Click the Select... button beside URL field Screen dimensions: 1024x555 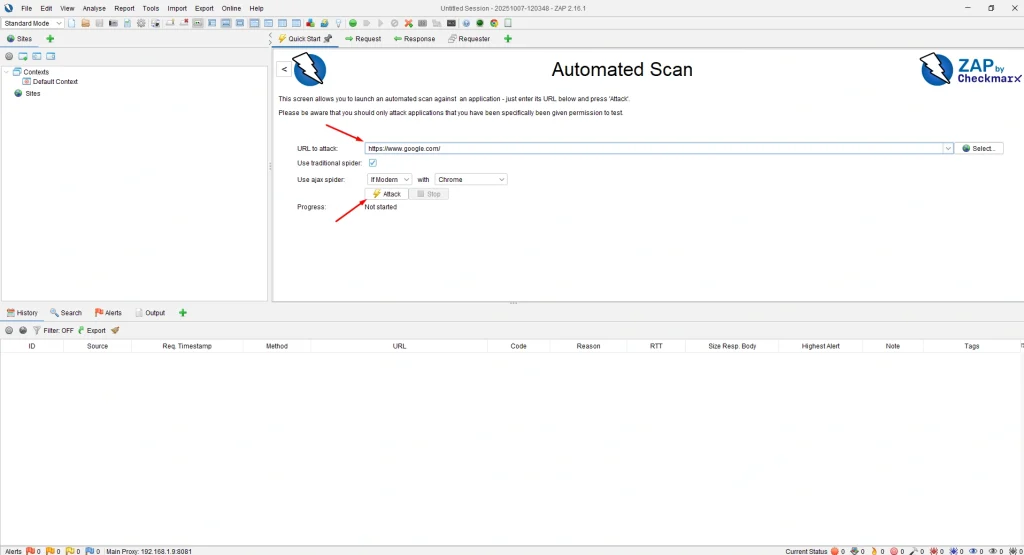click(979, 148)
